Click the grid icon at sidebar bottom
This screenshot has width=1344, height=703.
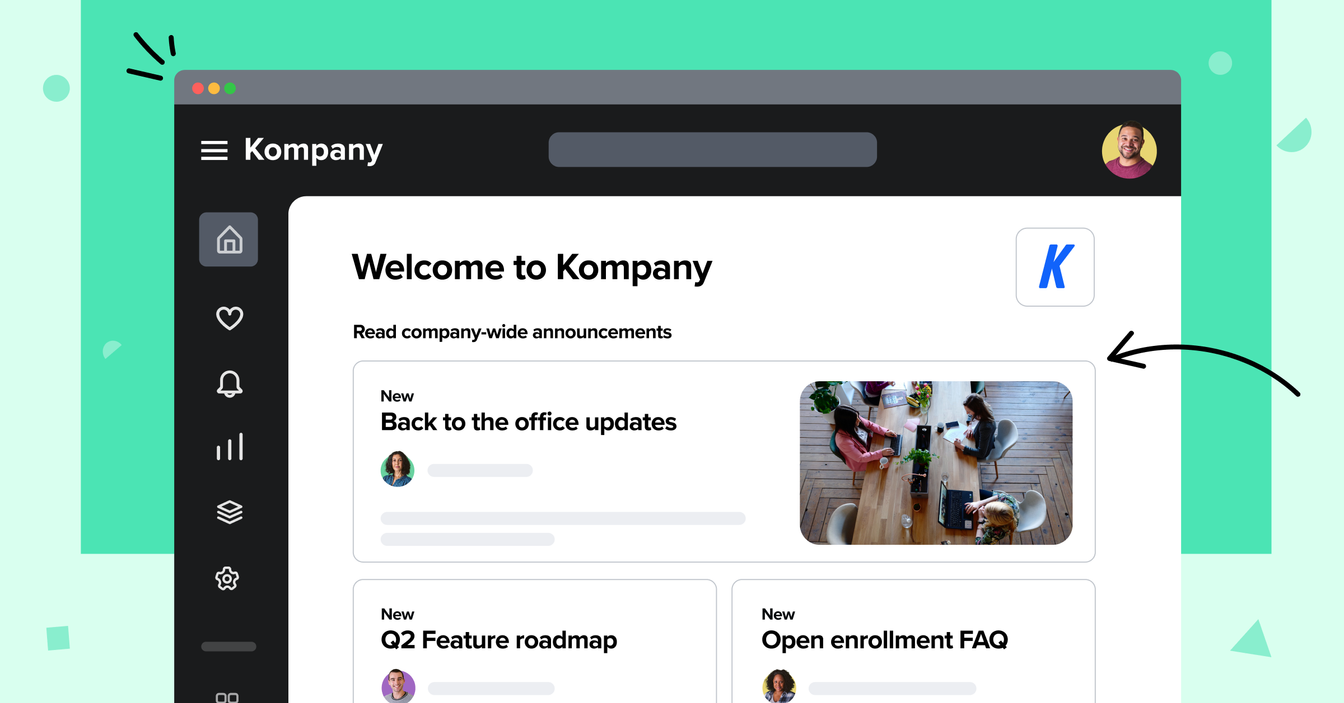tap(227, 697)
